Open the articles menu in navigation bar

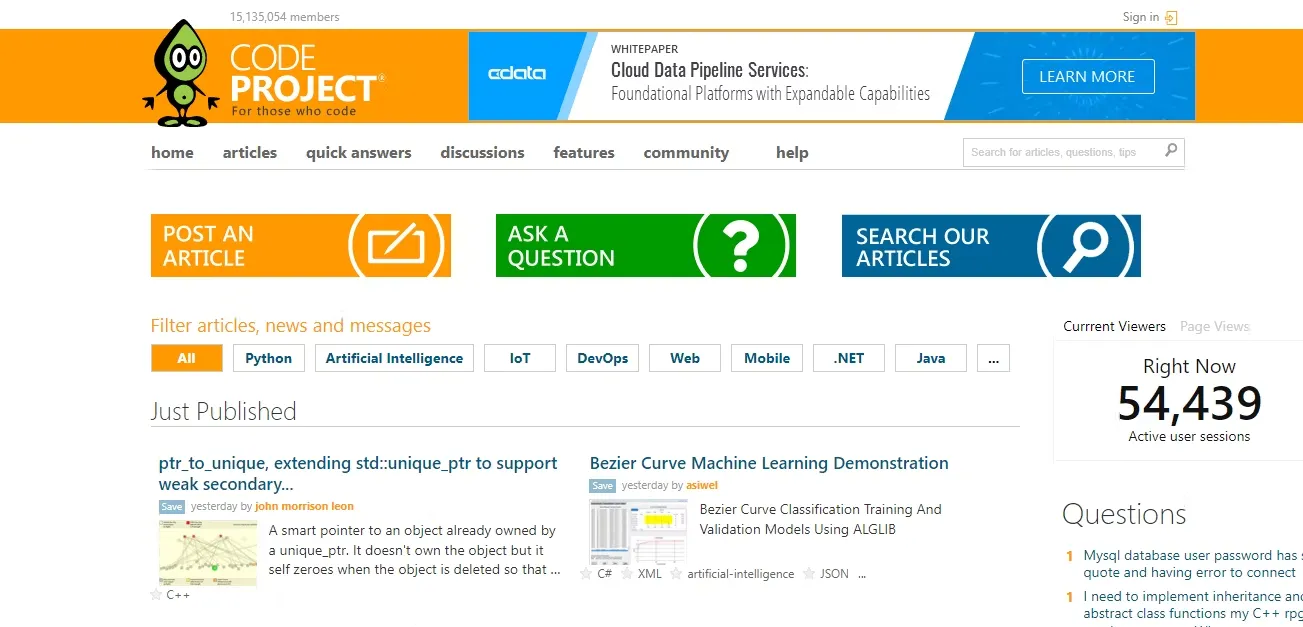pyautogui.click(x=249, y=153)
